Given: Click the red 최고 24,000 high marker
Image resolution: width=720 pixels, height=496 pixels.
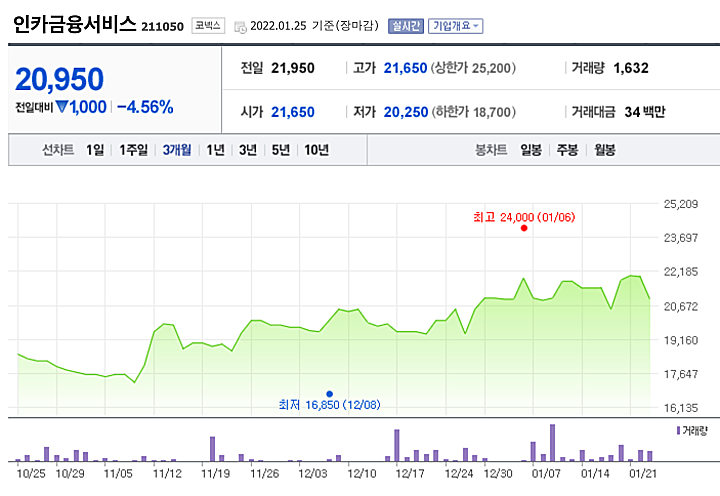Looking at the screenshot, I should point(524,228).
